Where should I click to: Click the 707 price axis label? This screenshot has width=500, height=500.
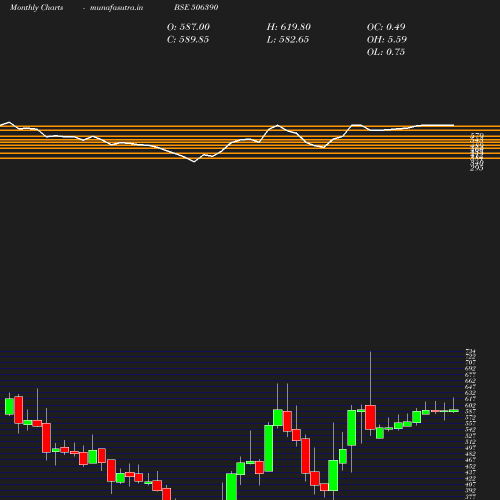(470, 362)
